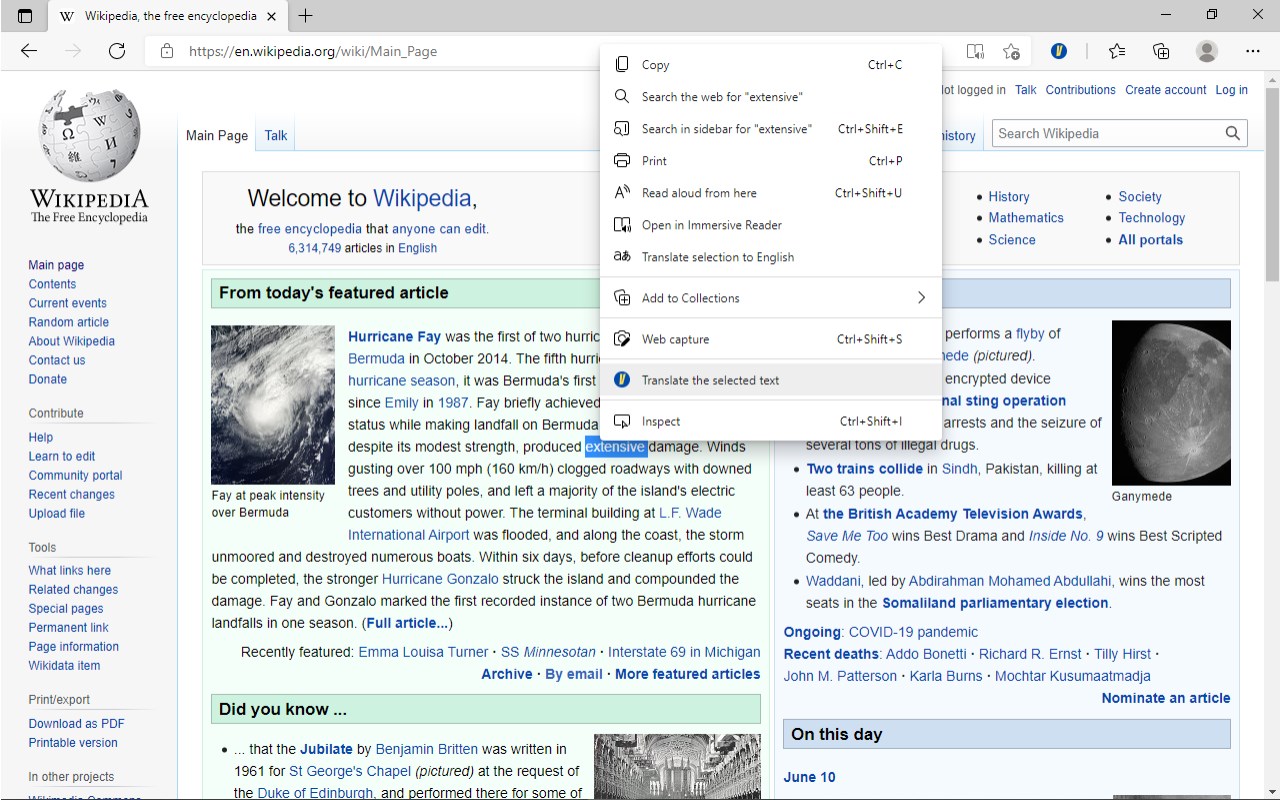Open the Community portal link
Screen dimensions: 1280x800
tap(76, 475)
